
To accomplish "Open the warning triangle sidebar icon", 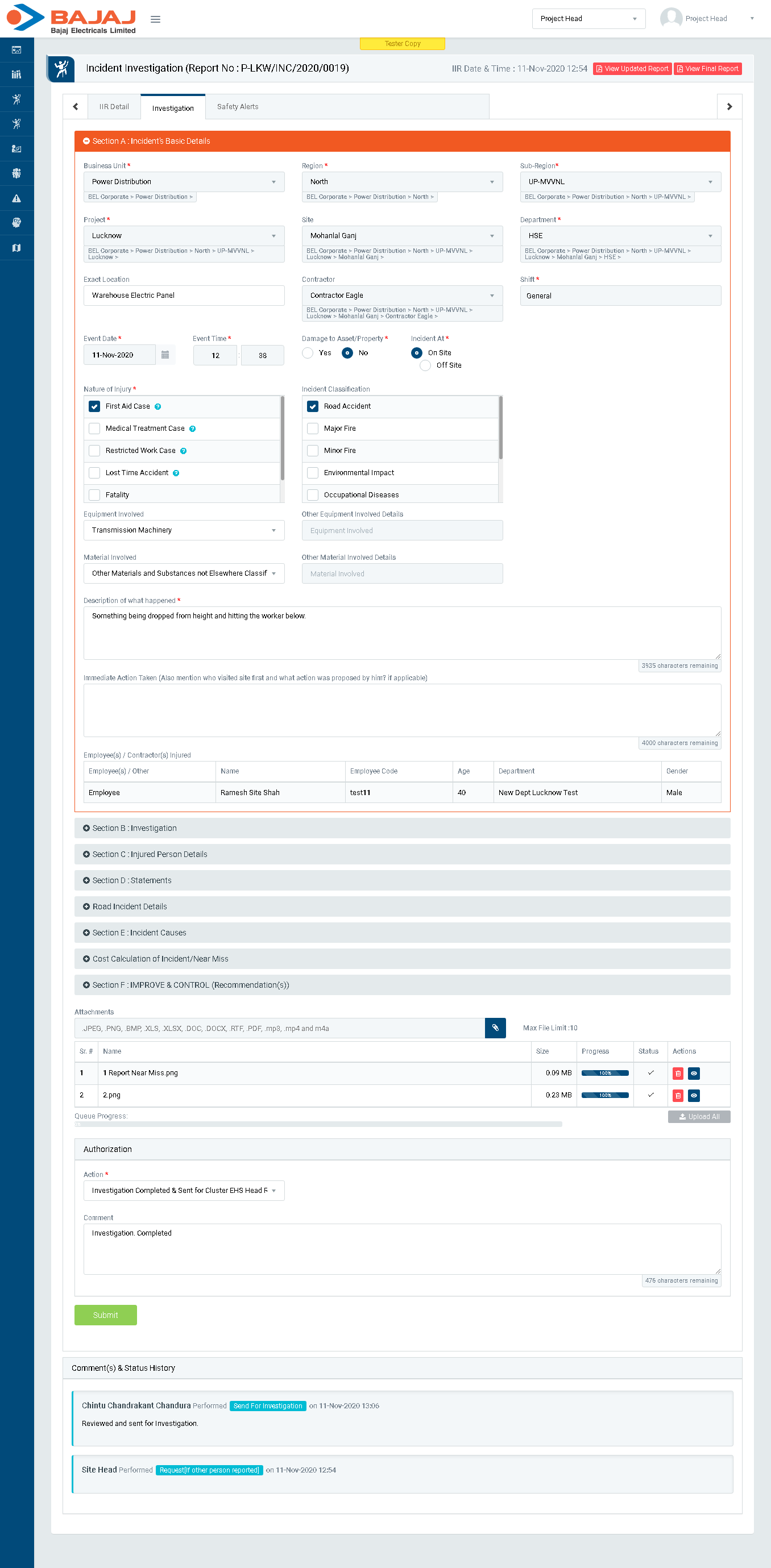I will (x=16, y=198).
